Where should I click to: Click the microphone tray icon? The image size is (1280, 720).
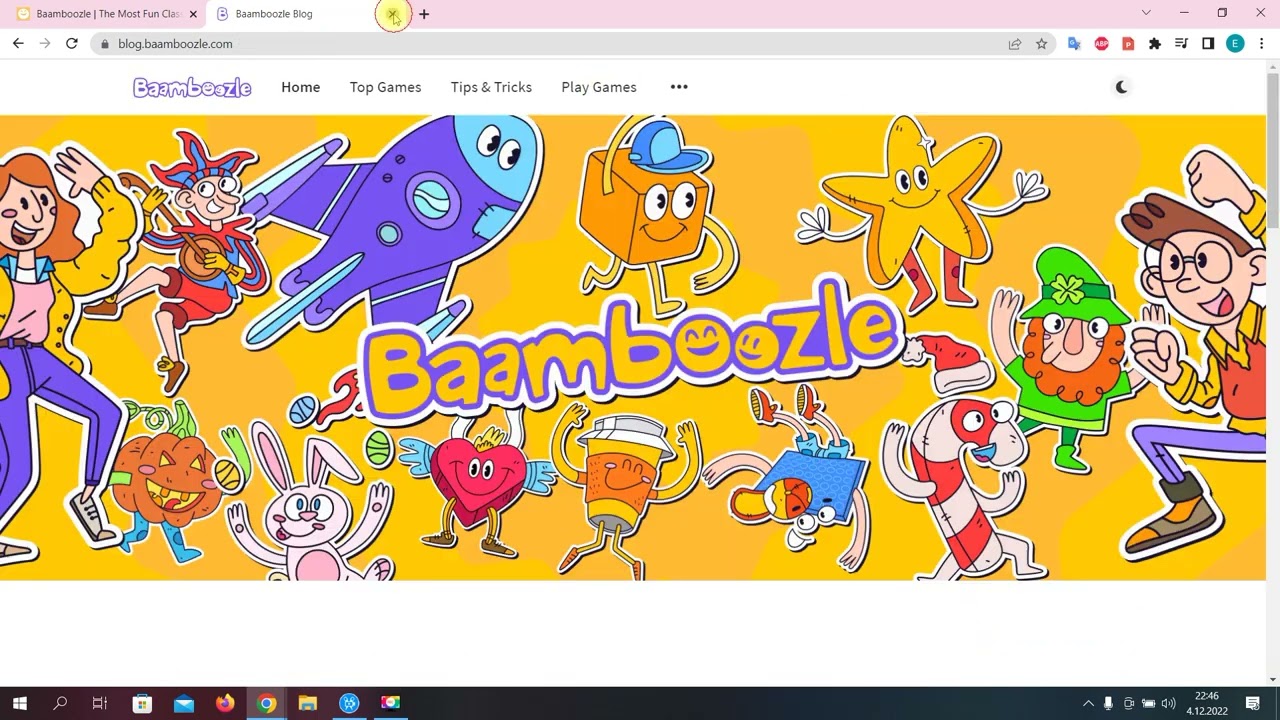click(x=1108, y=703)
